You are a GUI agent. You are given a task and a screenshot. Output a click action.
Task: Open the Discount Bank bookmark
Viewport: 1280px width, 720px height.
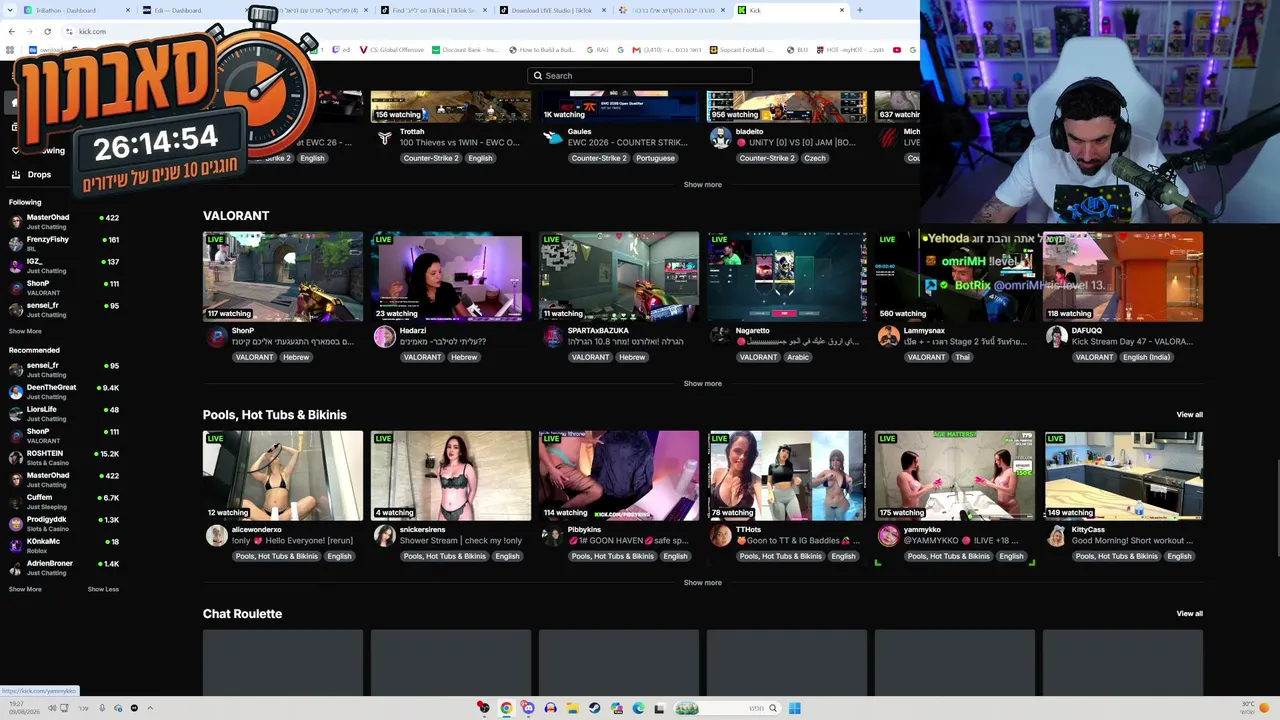pyautogui.click(x=463, y=50)
